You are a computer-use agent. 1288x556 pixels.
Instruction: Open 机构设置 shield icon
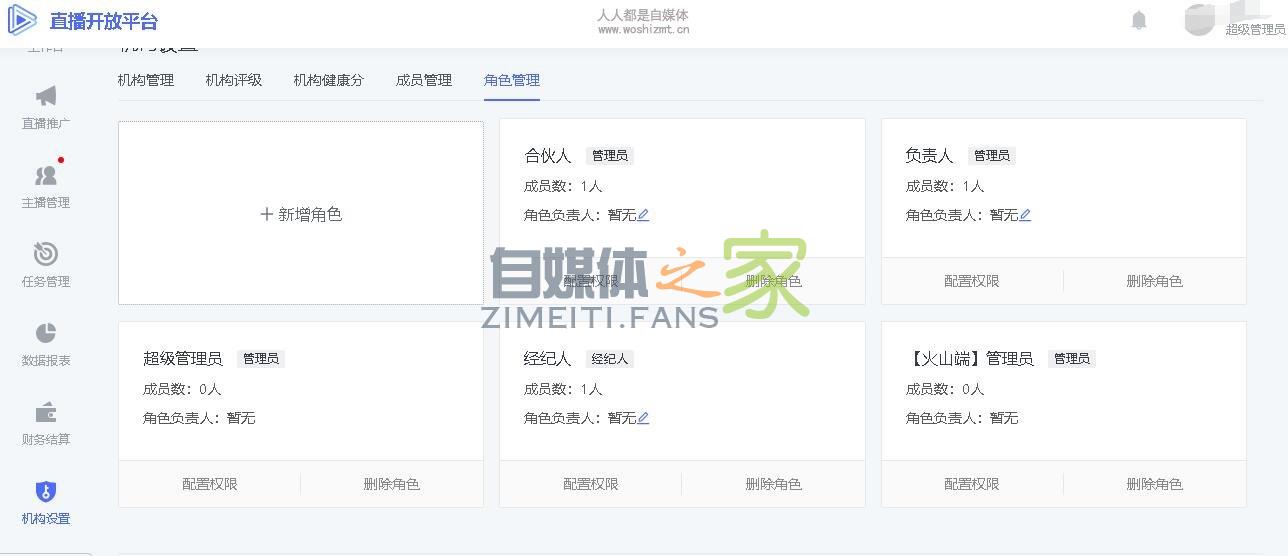point(46,491)
